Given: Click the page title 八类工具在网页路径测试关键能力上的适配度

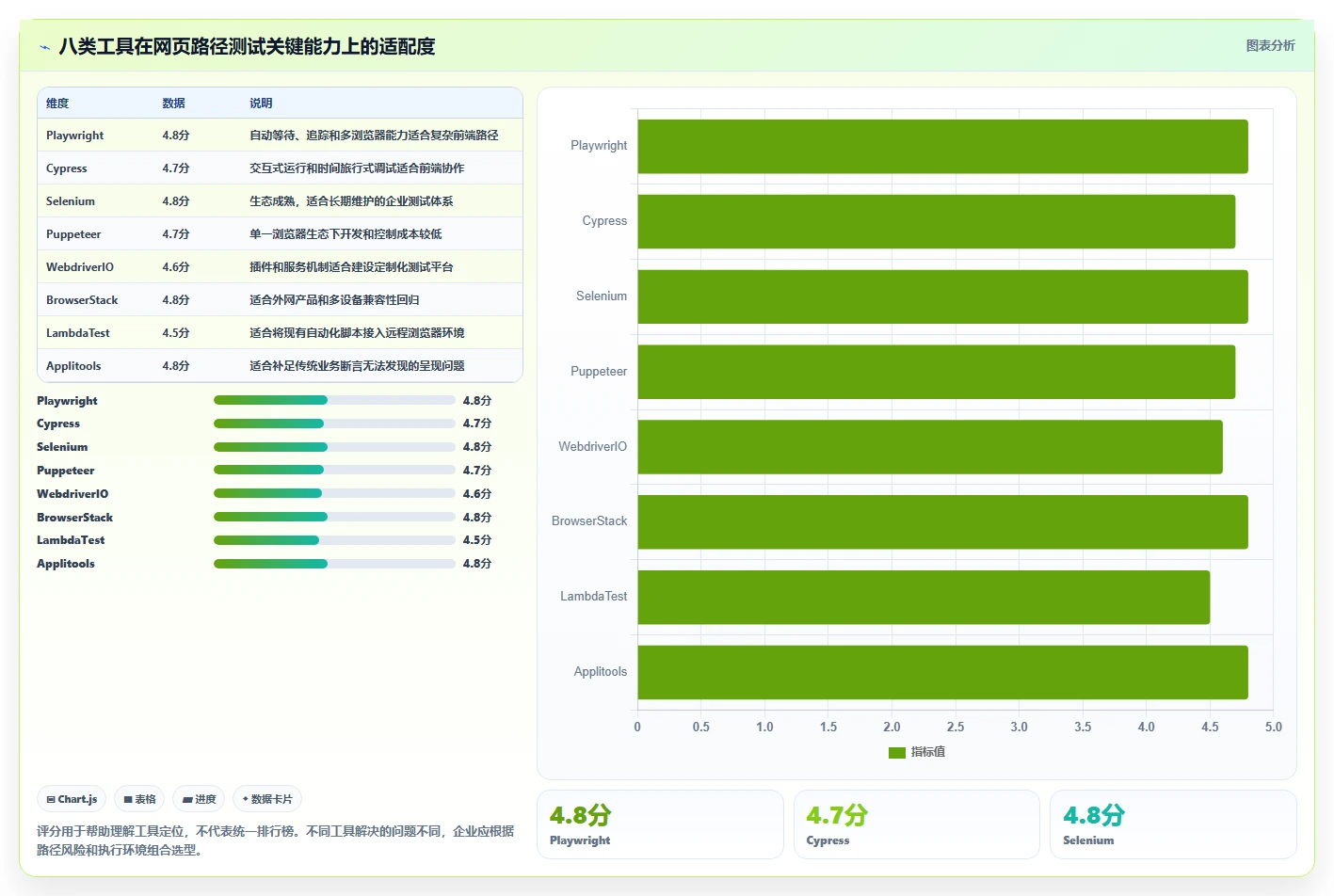Looking at the screenshot, I should click(x=247, y=46).
